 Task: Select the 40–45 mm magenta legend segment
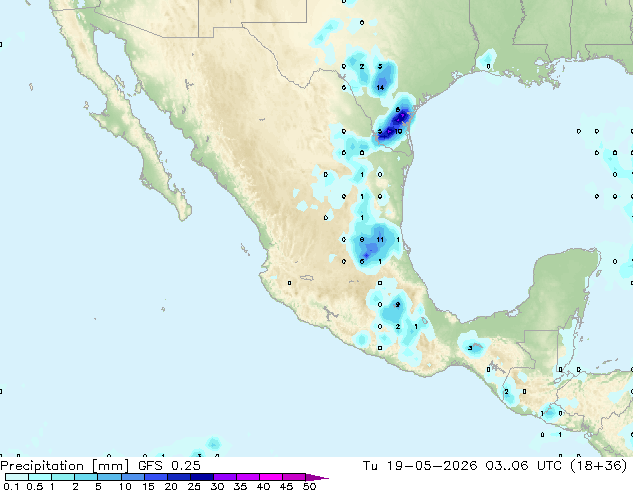pos(271,477)
